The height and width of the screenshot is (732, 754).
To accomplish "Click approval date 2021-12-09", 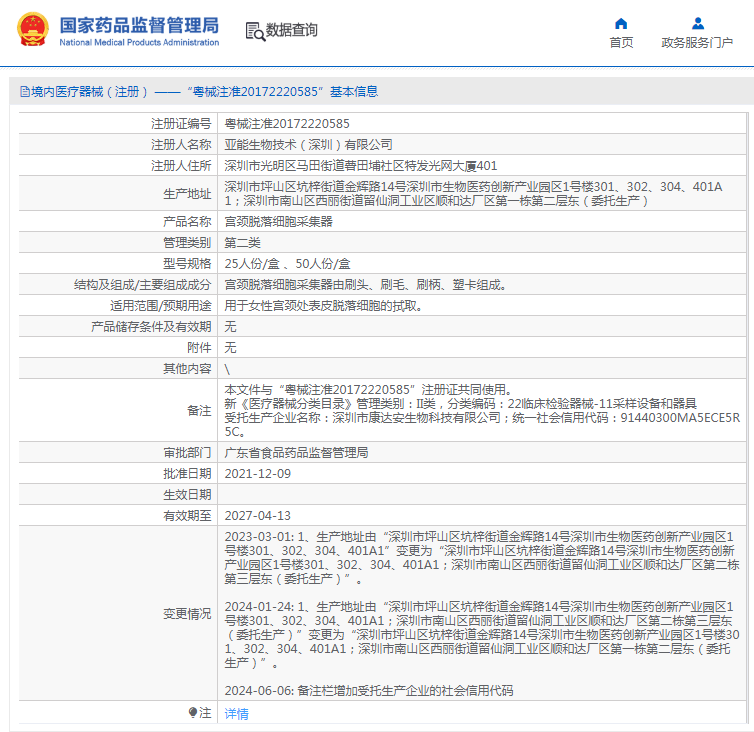I will pos(258,474).
